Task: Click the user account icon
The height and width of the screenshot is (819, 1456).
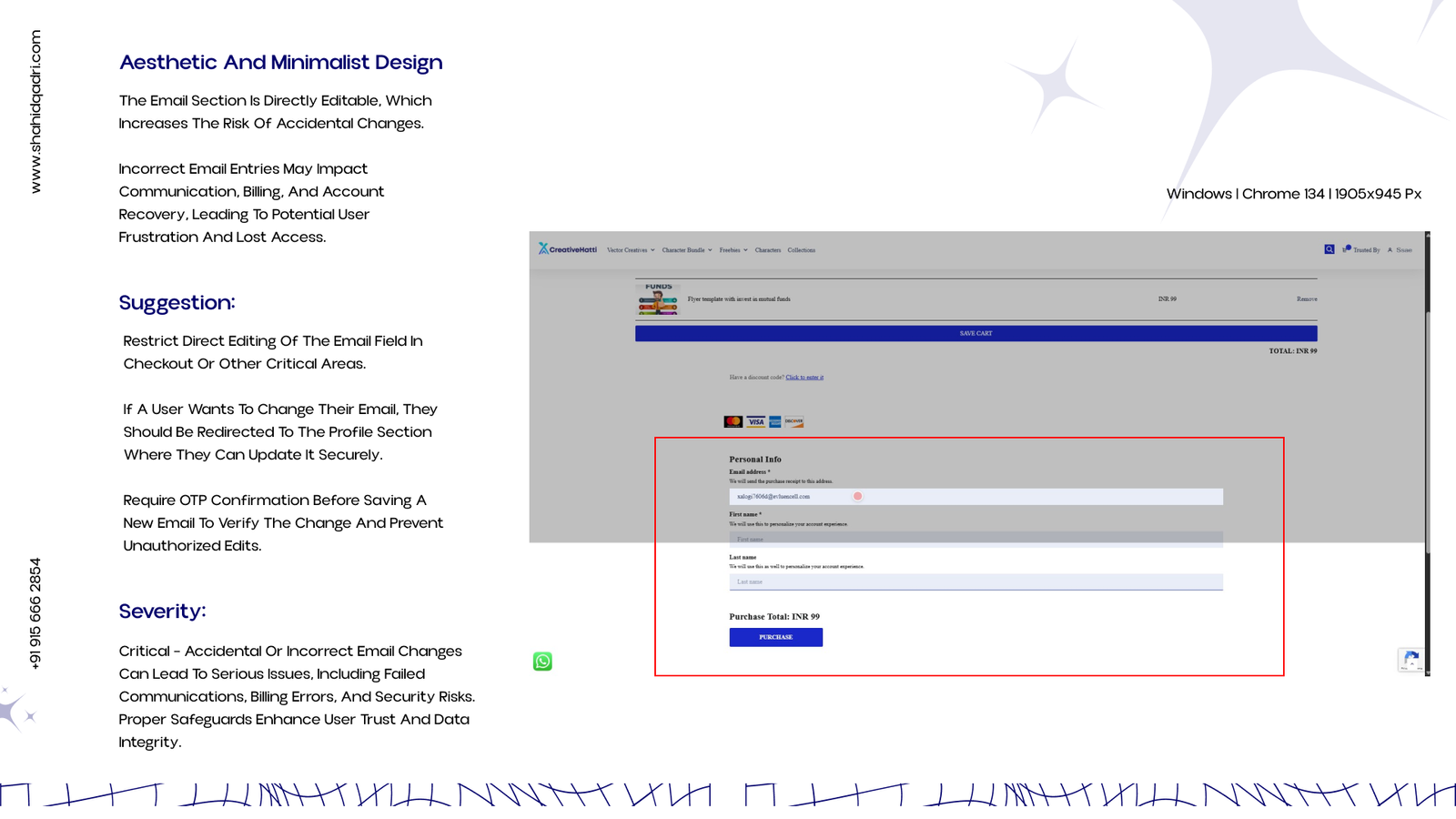Action: [x=1390, y=250]
